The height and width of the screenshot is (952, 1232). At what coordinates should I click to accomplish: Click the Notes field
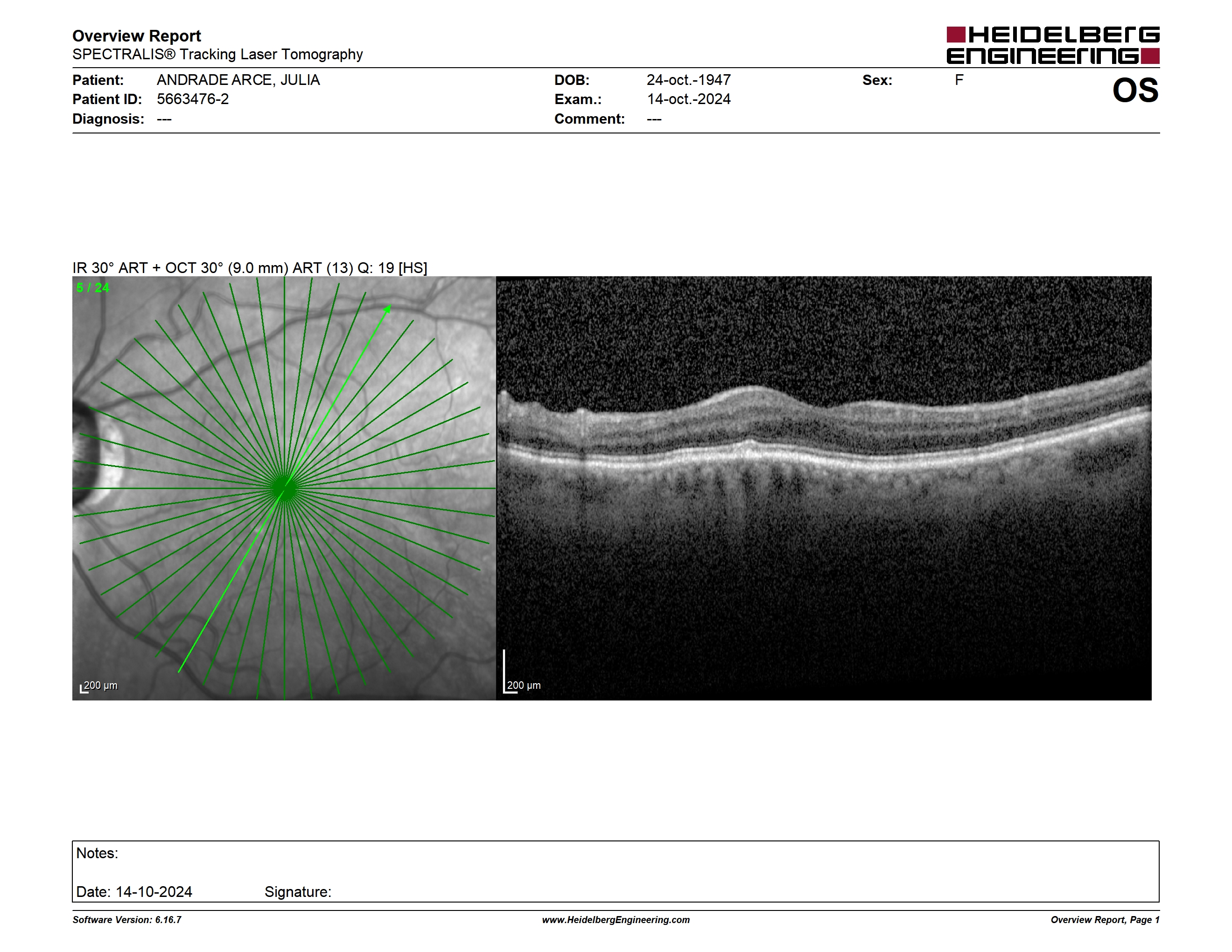pyautogui.click(x=616, y=871)
